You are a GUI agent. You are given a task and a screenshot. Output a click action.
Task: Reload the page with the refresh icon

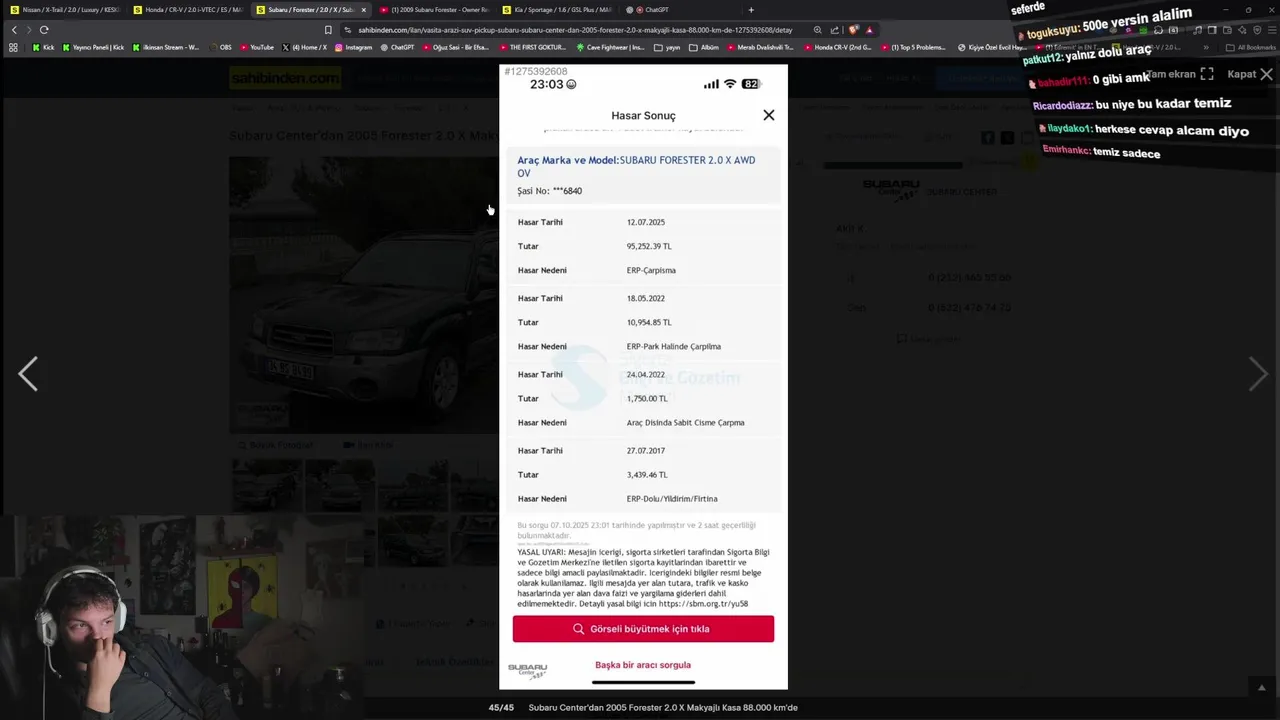click(x=44, y=30)
